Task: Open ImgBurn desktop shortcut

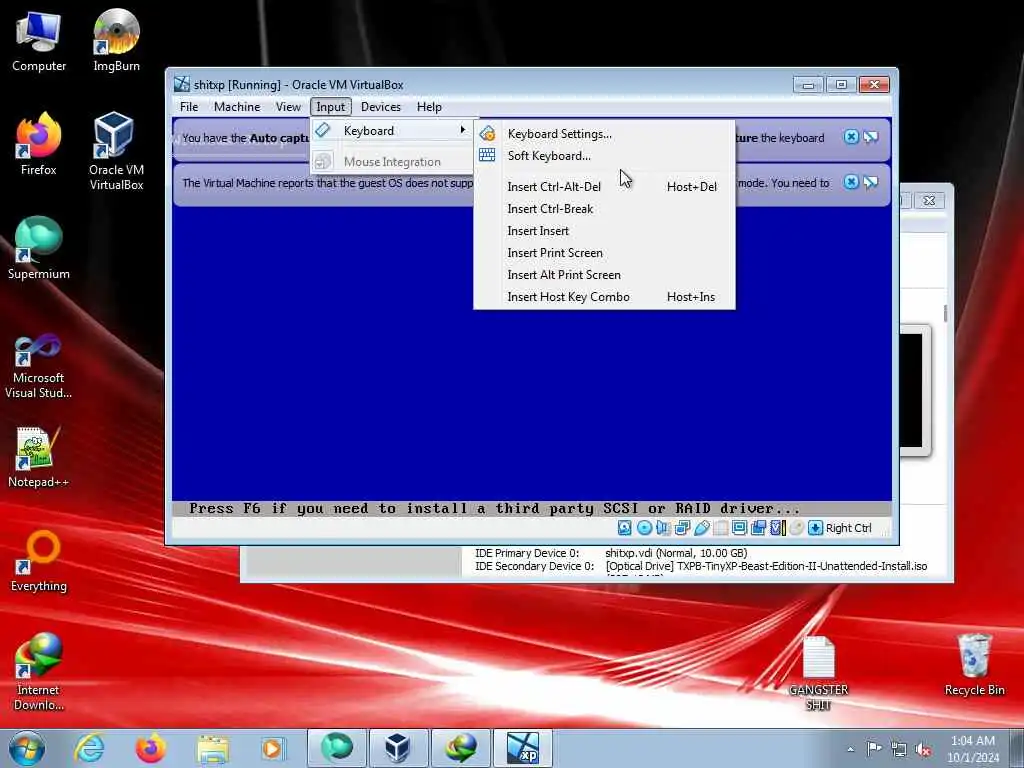Action: (116, 41)
